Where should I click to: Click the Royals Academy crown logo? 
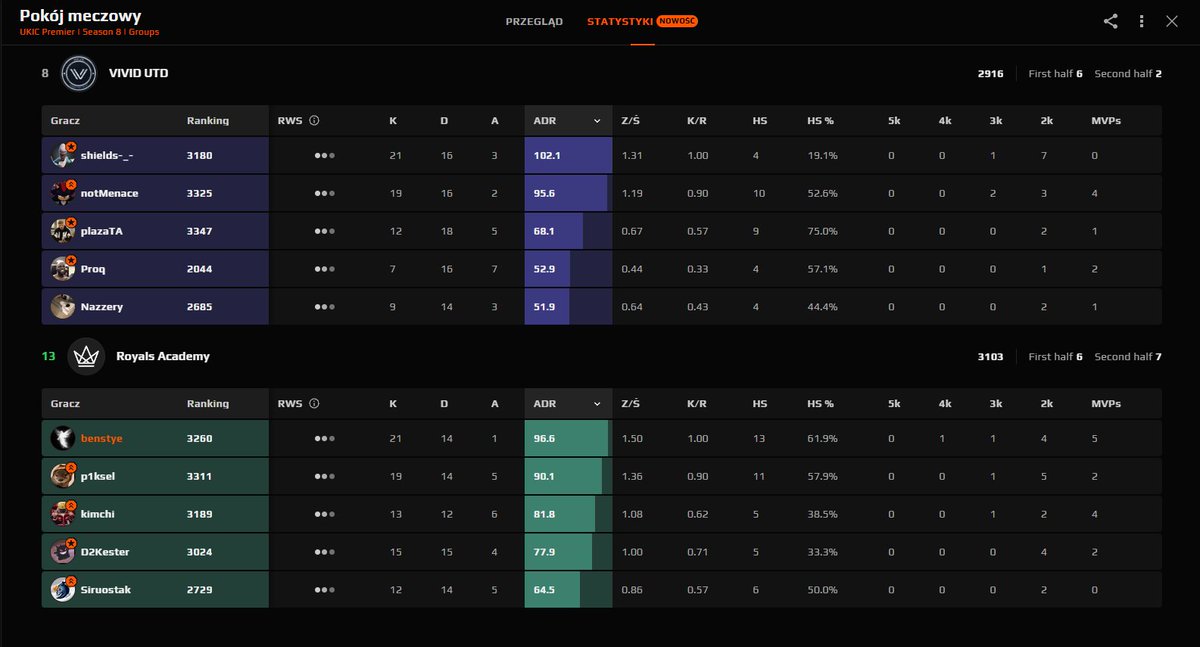point(86,356)
